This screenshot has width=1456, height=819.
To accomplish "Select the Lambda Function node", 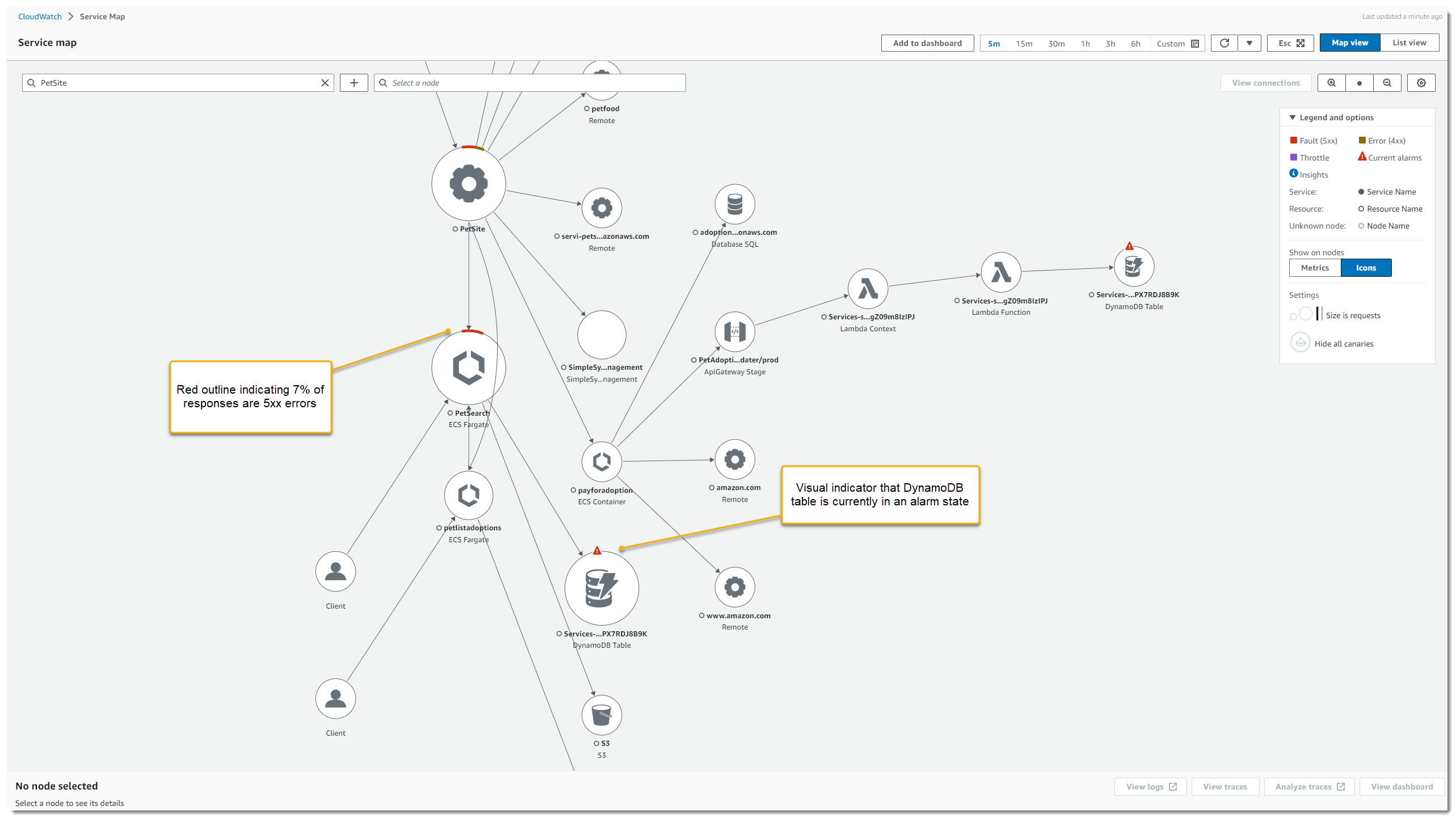I will click(1000, 272).
